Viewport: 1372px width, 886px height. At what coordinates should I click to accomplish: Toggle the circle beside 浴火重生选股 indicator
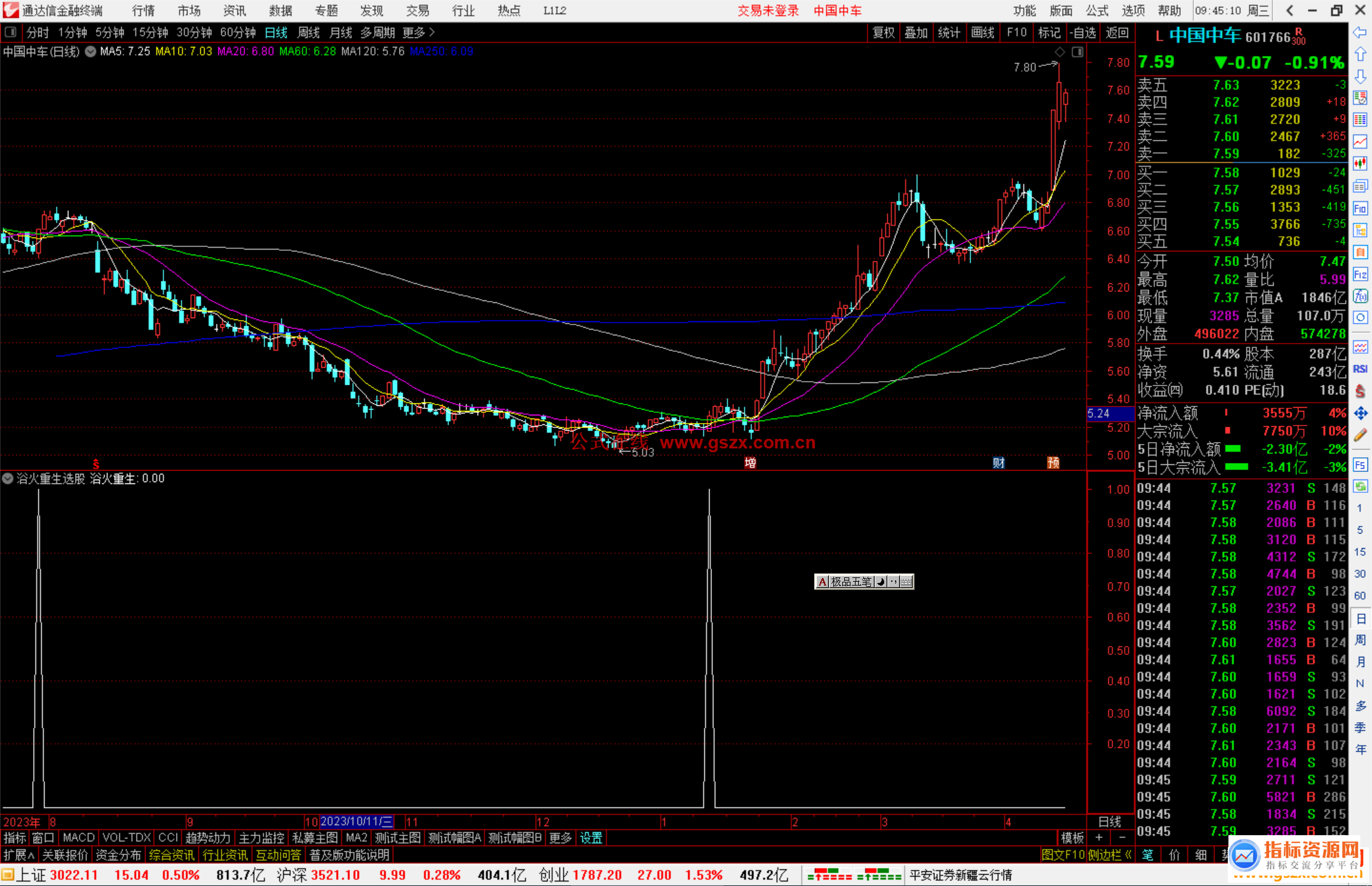pyautogui.click(x=8, y=478)
